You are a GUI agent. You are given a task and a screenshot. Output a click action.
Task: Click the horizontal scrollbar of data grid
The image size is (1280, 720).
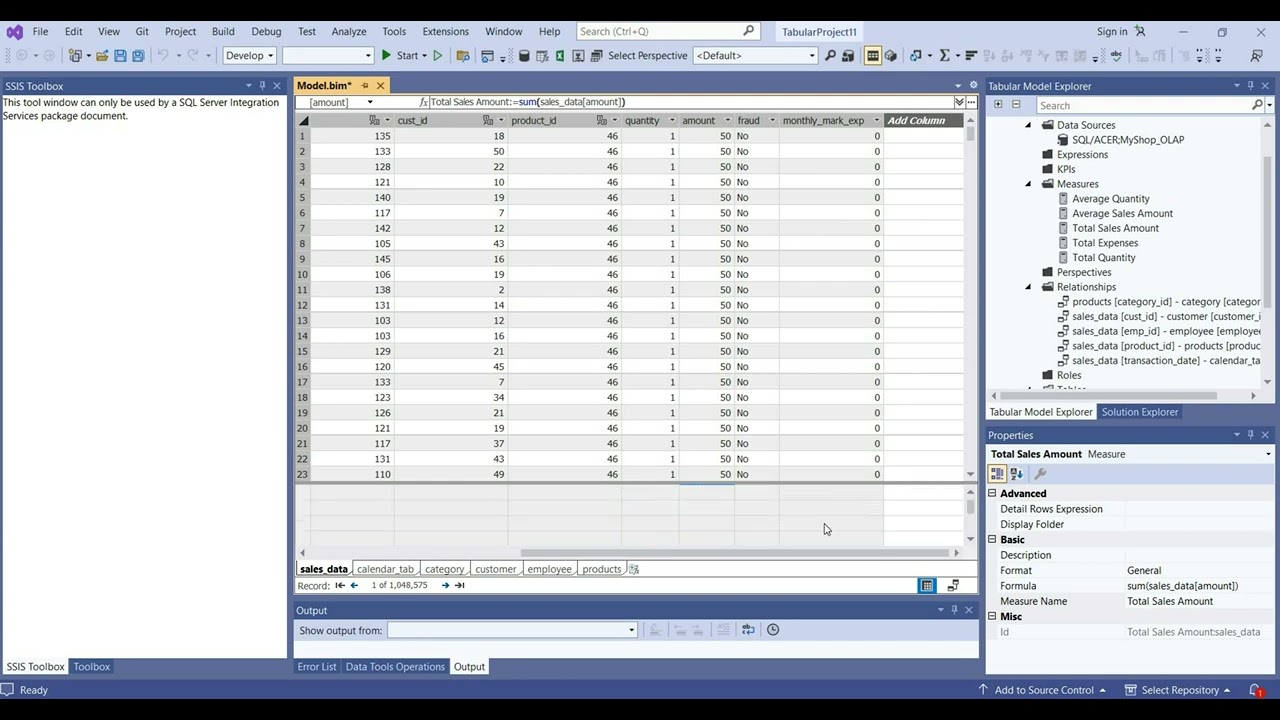(734, 553)
